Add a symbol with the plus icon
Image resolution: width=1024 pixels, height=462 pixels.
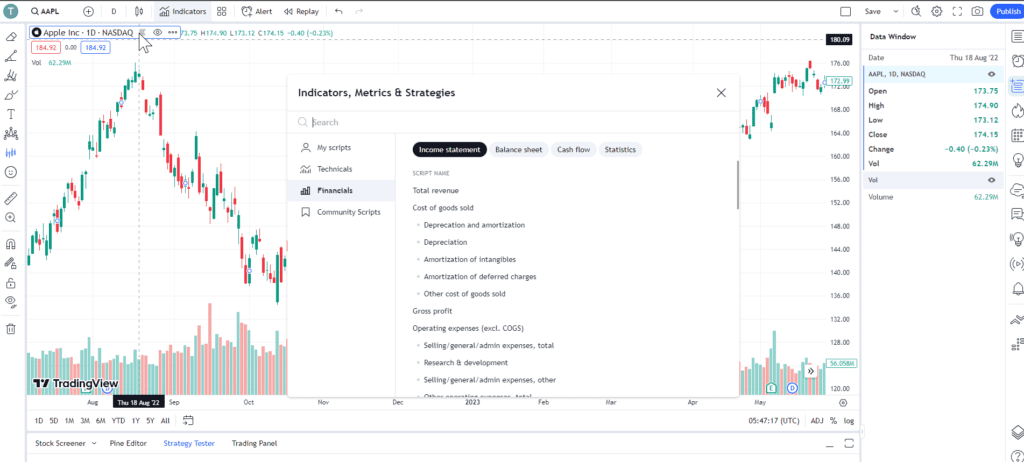coord(88,11)
